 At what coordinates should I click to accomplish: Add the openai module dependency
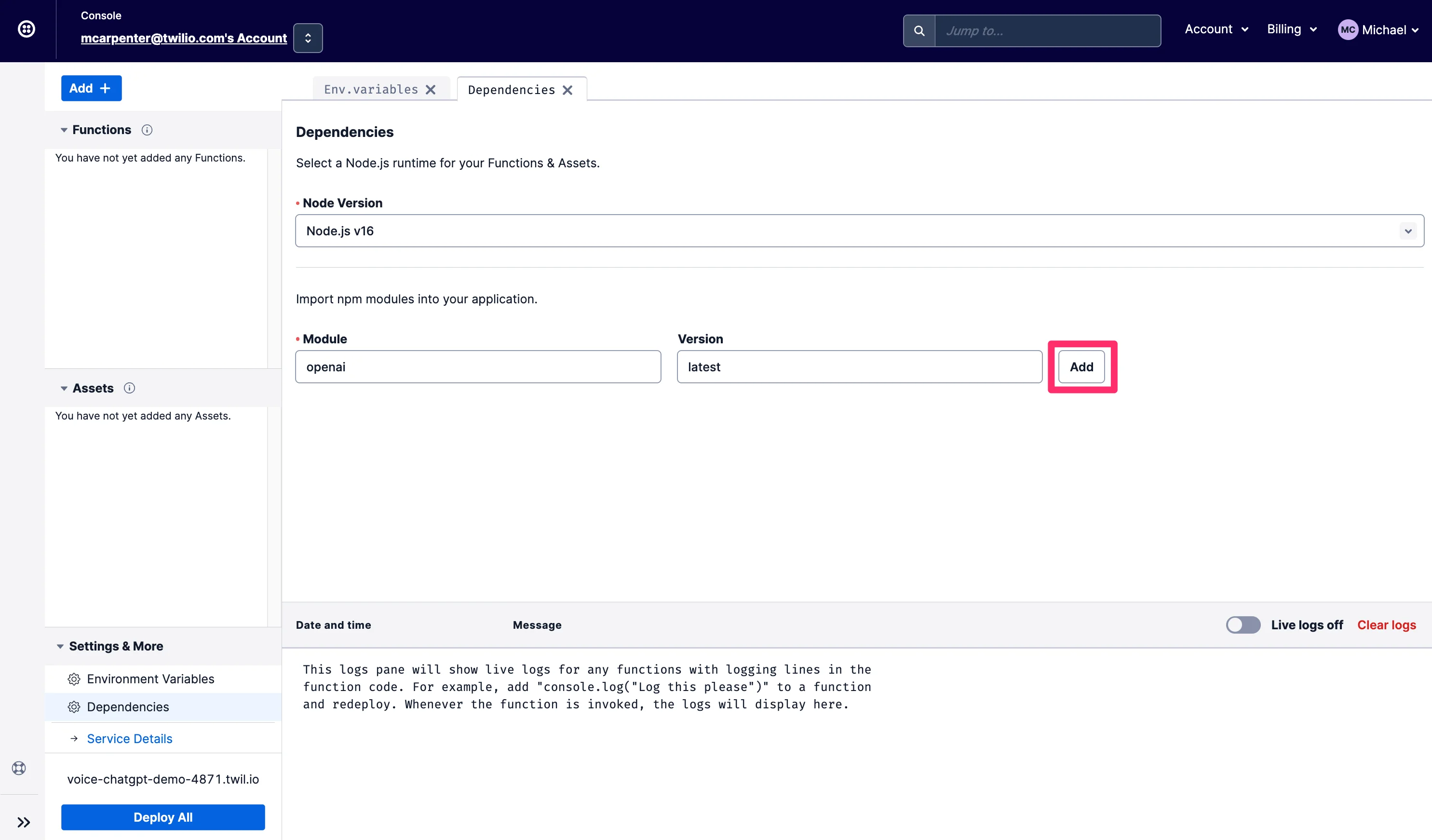click(x=1081, y=366)
